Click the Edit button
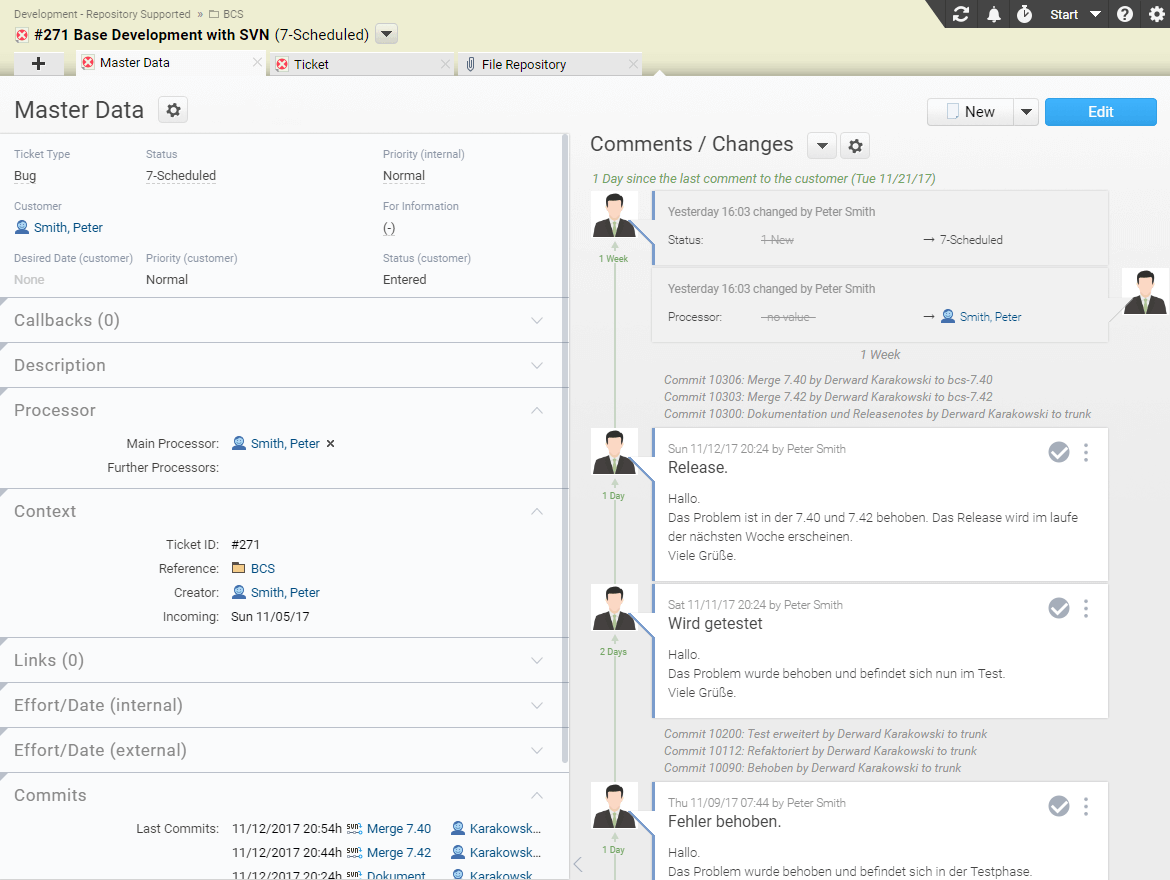Screen dimensions: 1170x880 (x=1100, y=111)
